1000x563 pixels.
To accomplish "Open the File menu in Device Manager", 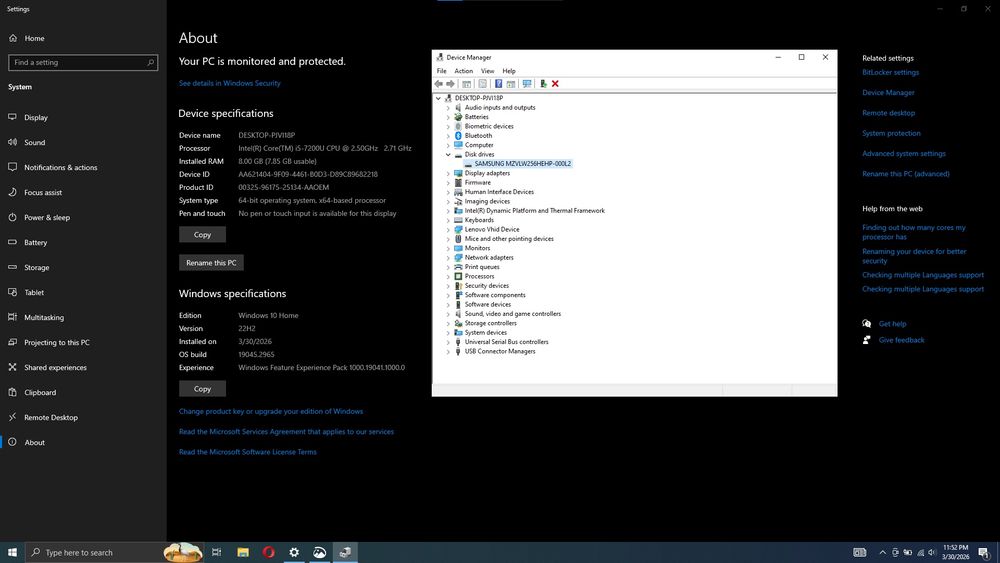I will [x=441, y=71].
